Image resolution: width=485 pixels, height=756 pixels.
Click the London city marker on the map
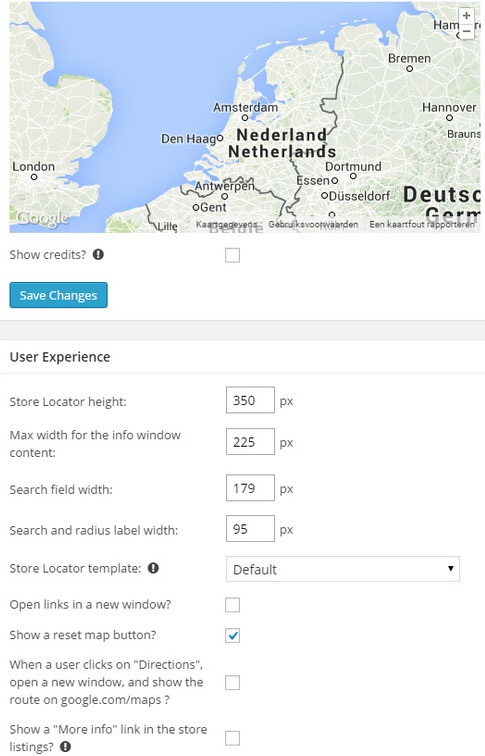click(x=34, y=177)
